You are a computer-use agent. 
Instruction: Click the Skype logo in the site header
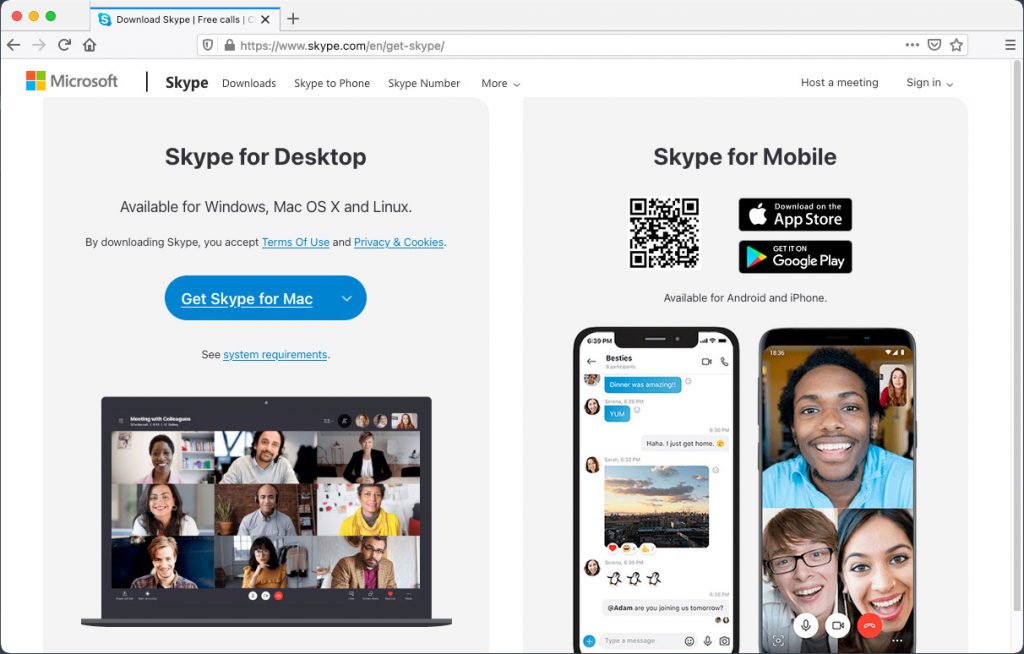pos(186,83)
